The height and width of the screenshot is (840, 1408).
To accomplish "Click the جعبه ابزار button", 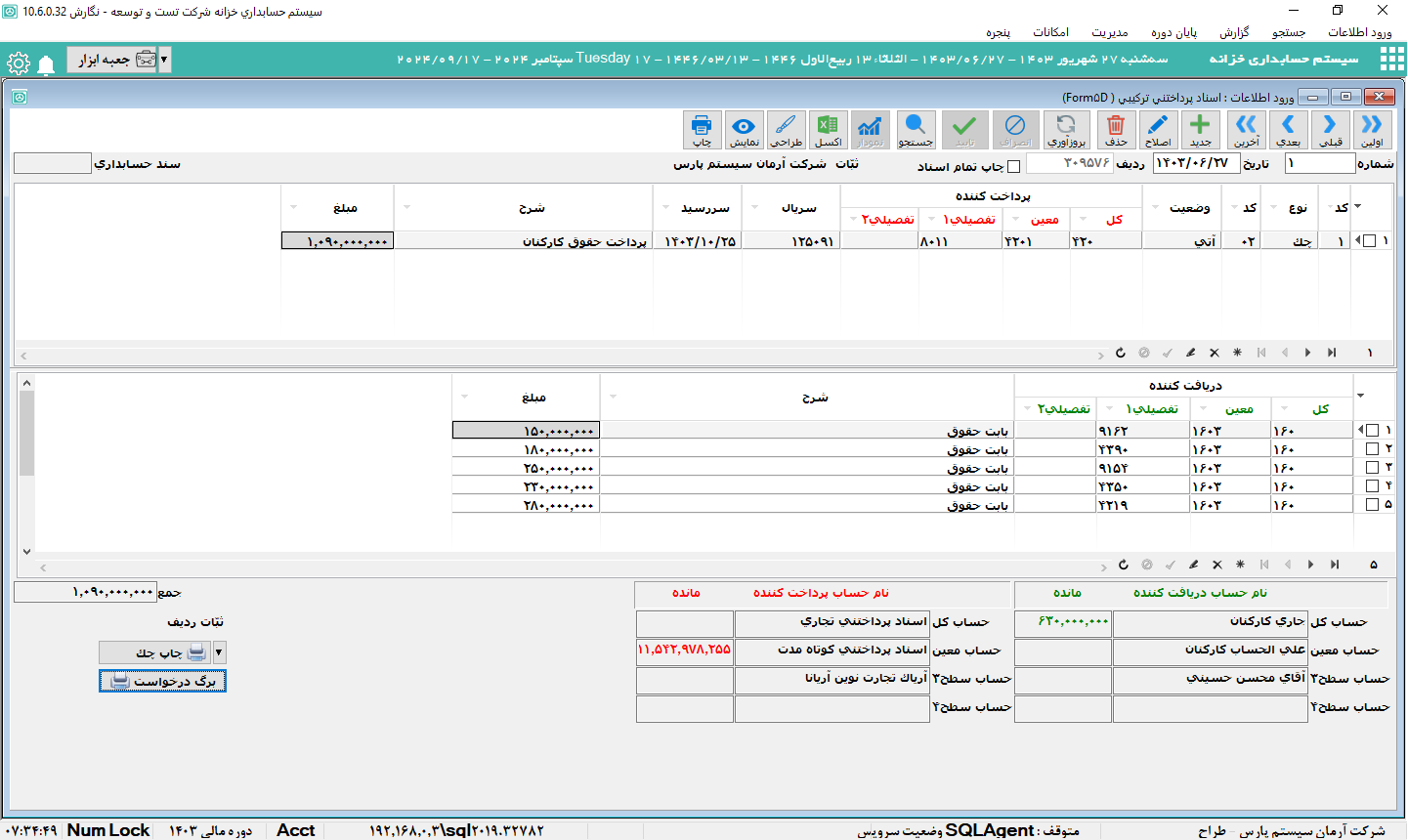I will (112, 60).
